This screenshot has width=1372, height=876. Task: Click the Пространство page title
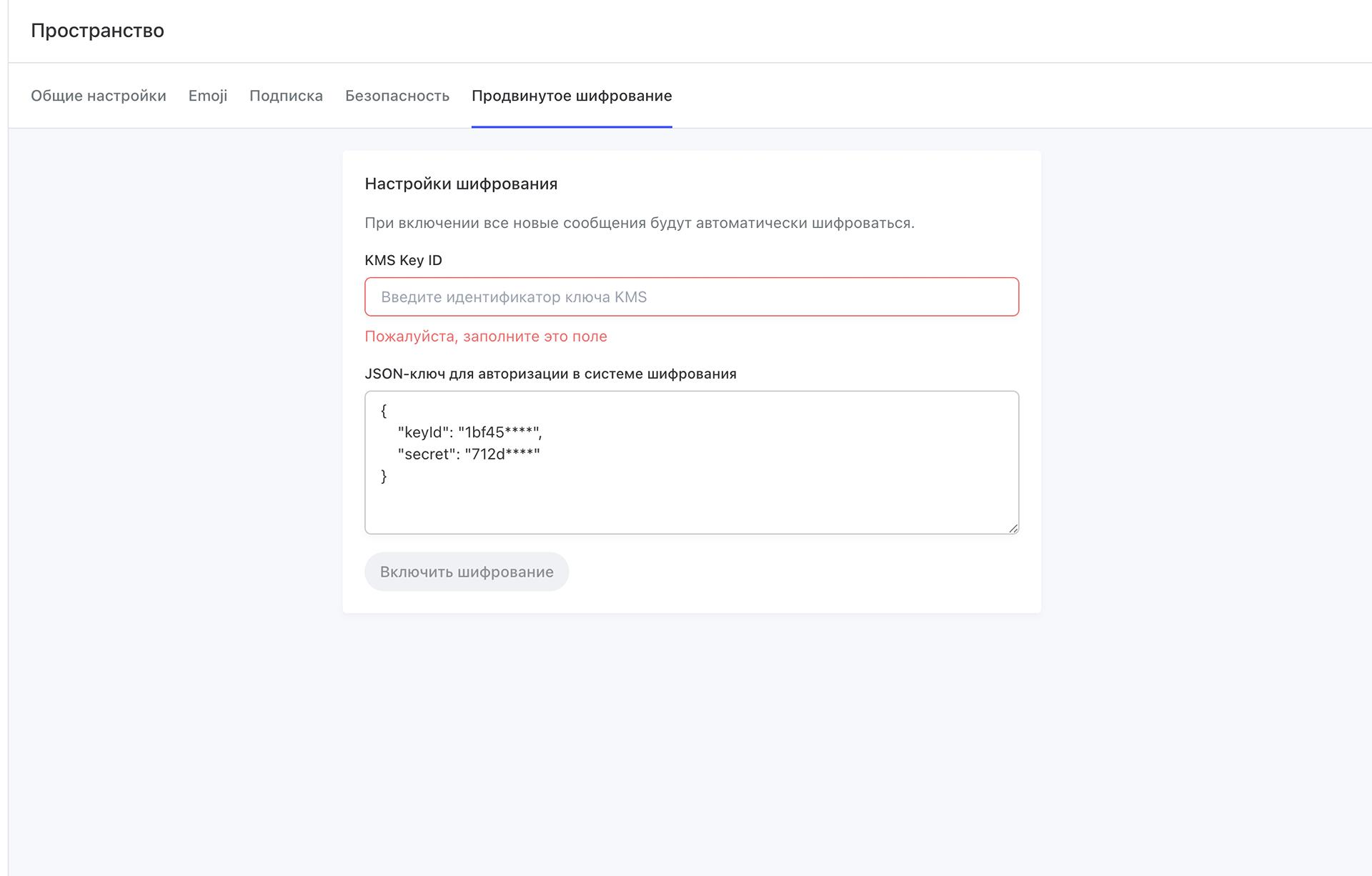pos(97,31)
